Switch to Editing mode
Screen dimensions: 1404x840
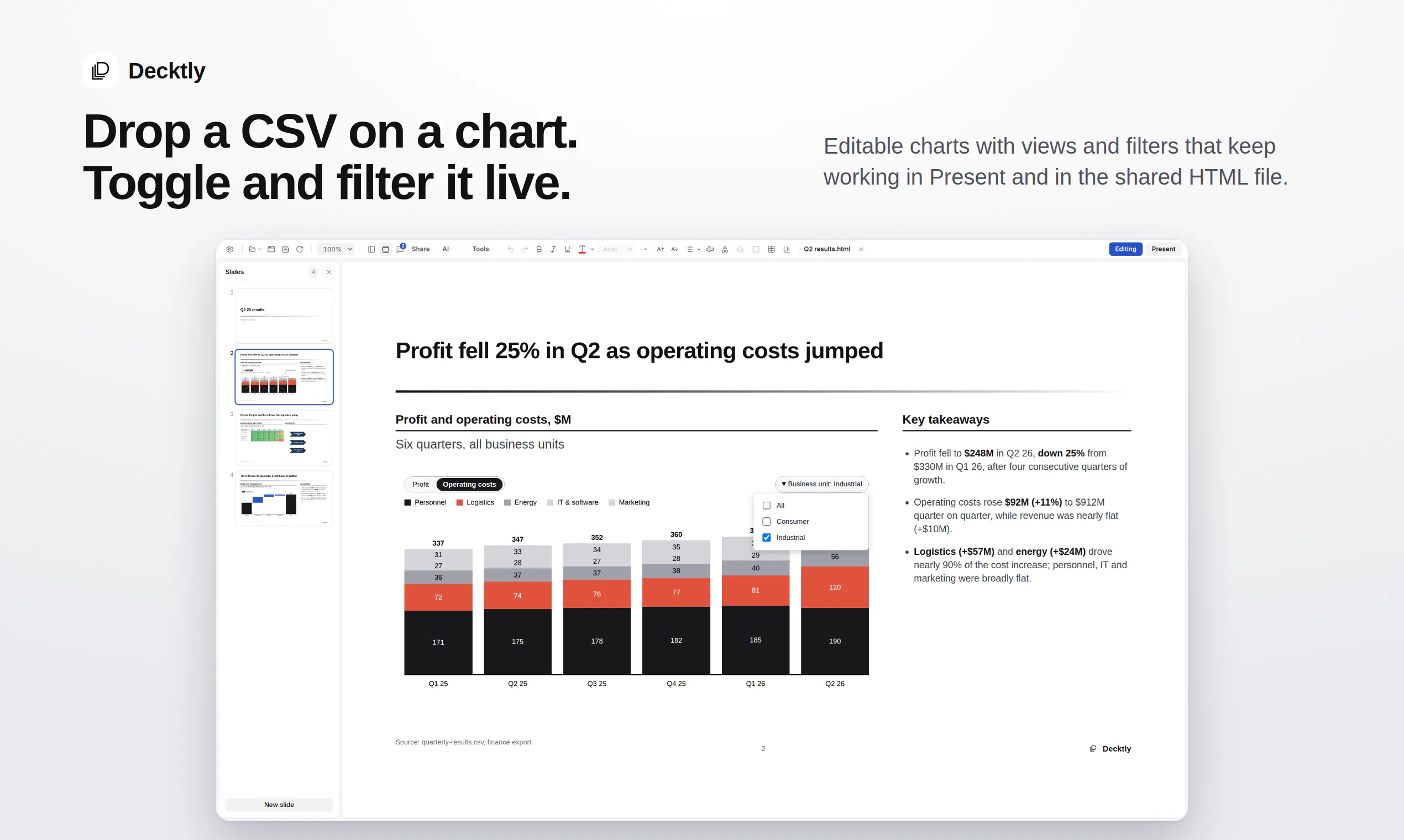pyautogui.click(x=1125, y=249)
